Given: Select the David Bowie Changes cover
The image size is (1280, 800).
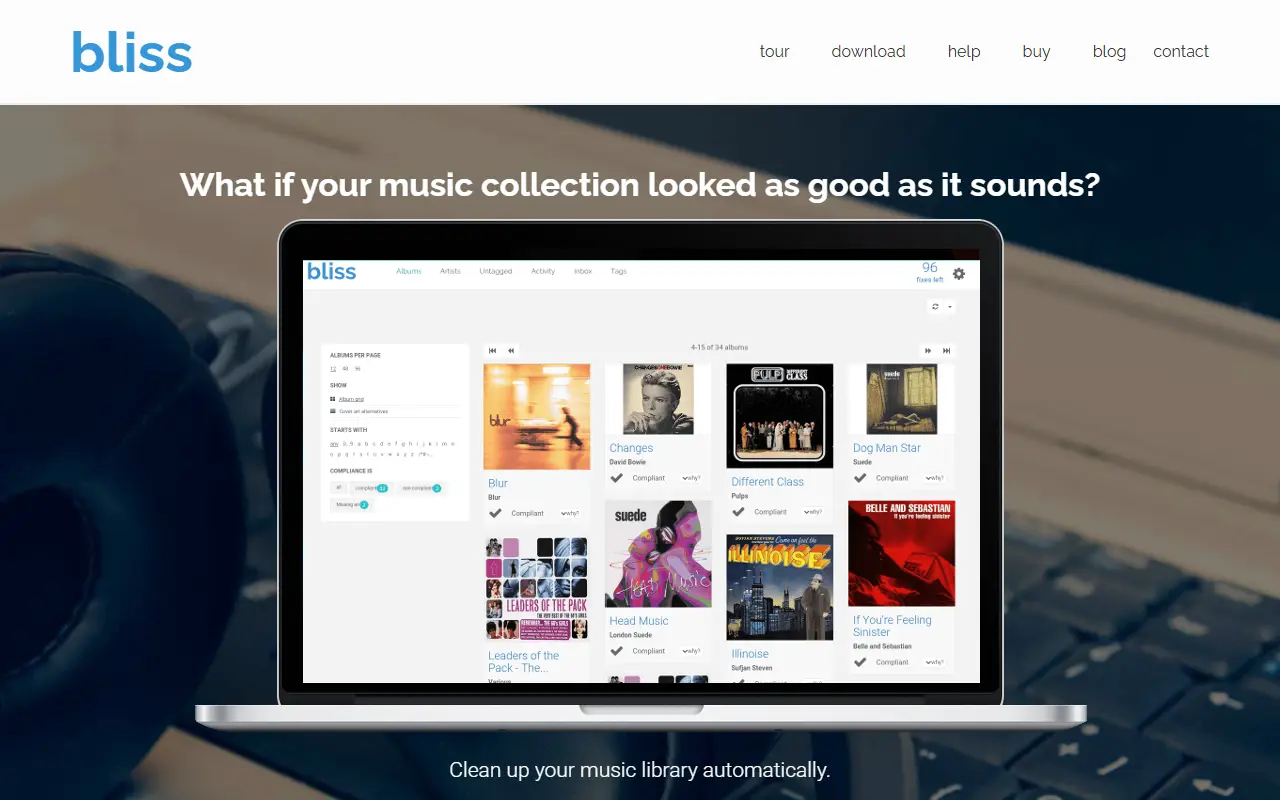Looking at the screenshot, I should tap(658, 399).
